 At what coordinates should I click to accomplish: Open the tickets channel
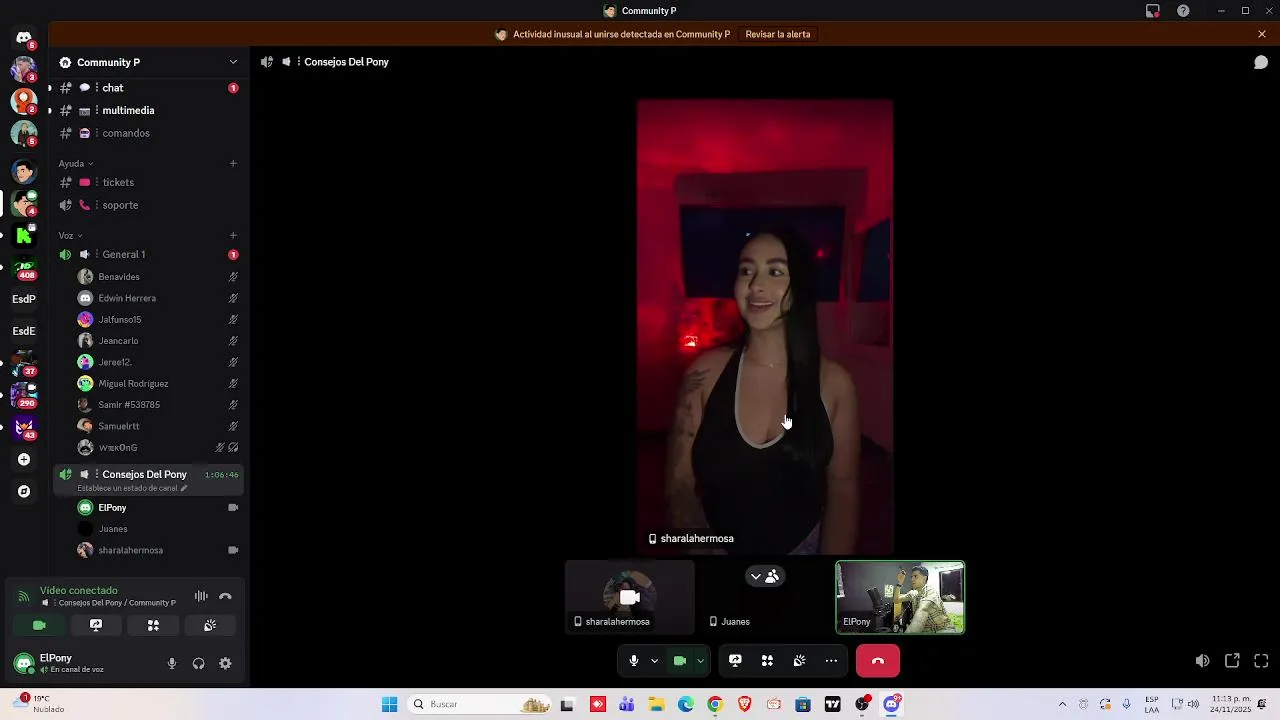[148, 182]
